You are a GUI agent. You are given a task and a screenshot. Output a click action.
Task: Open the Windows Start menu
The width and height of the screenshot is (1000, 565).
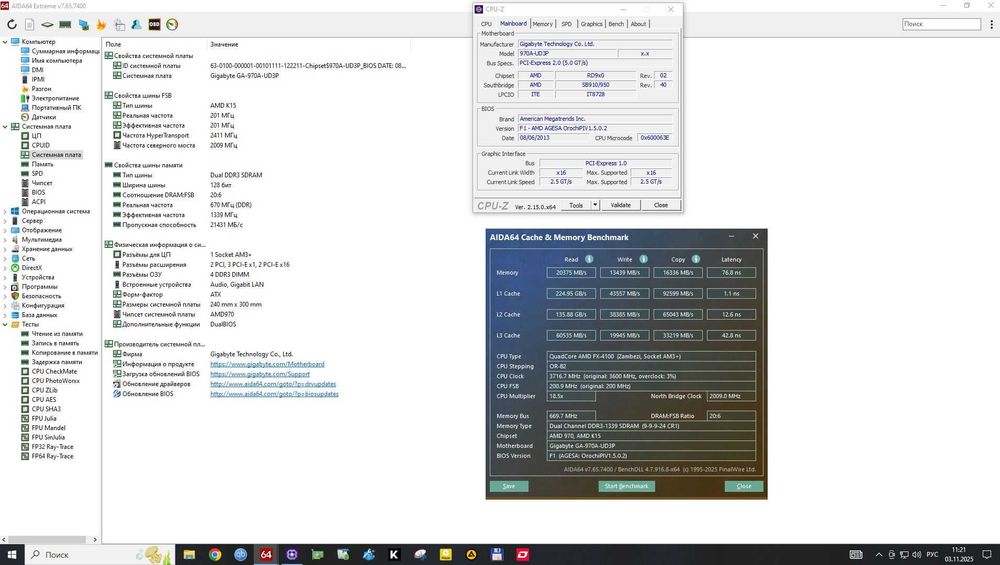pyautogui.click(x=11, y=554)
